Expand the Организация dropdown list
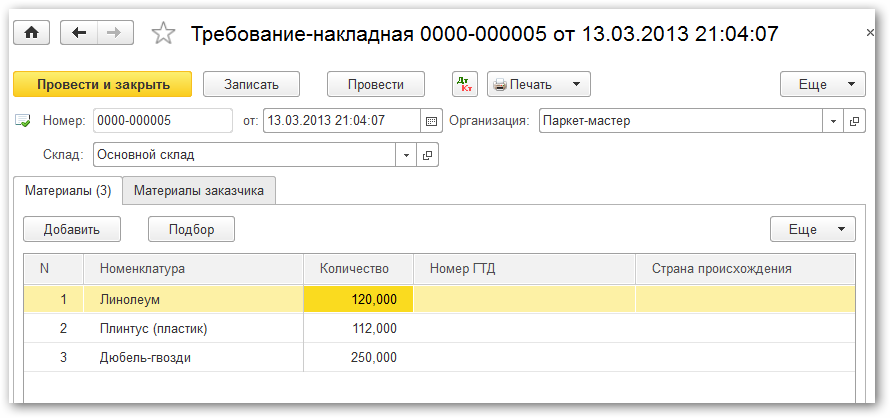This screenshot has width=890, height=418. (833, 121)
